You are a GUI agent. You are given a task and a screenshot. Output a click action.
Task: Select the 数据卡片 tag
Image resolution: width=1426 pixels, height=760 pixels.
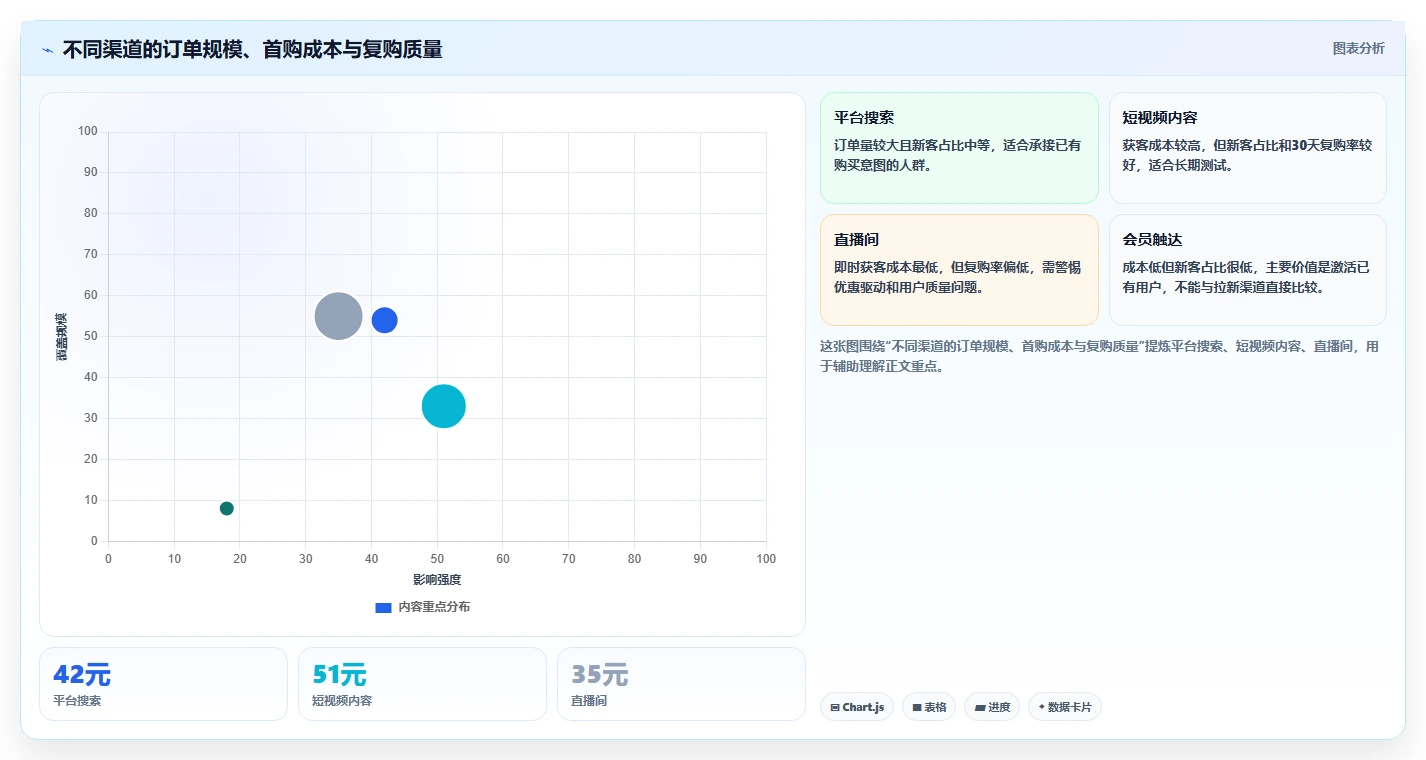coord(1065,707)
